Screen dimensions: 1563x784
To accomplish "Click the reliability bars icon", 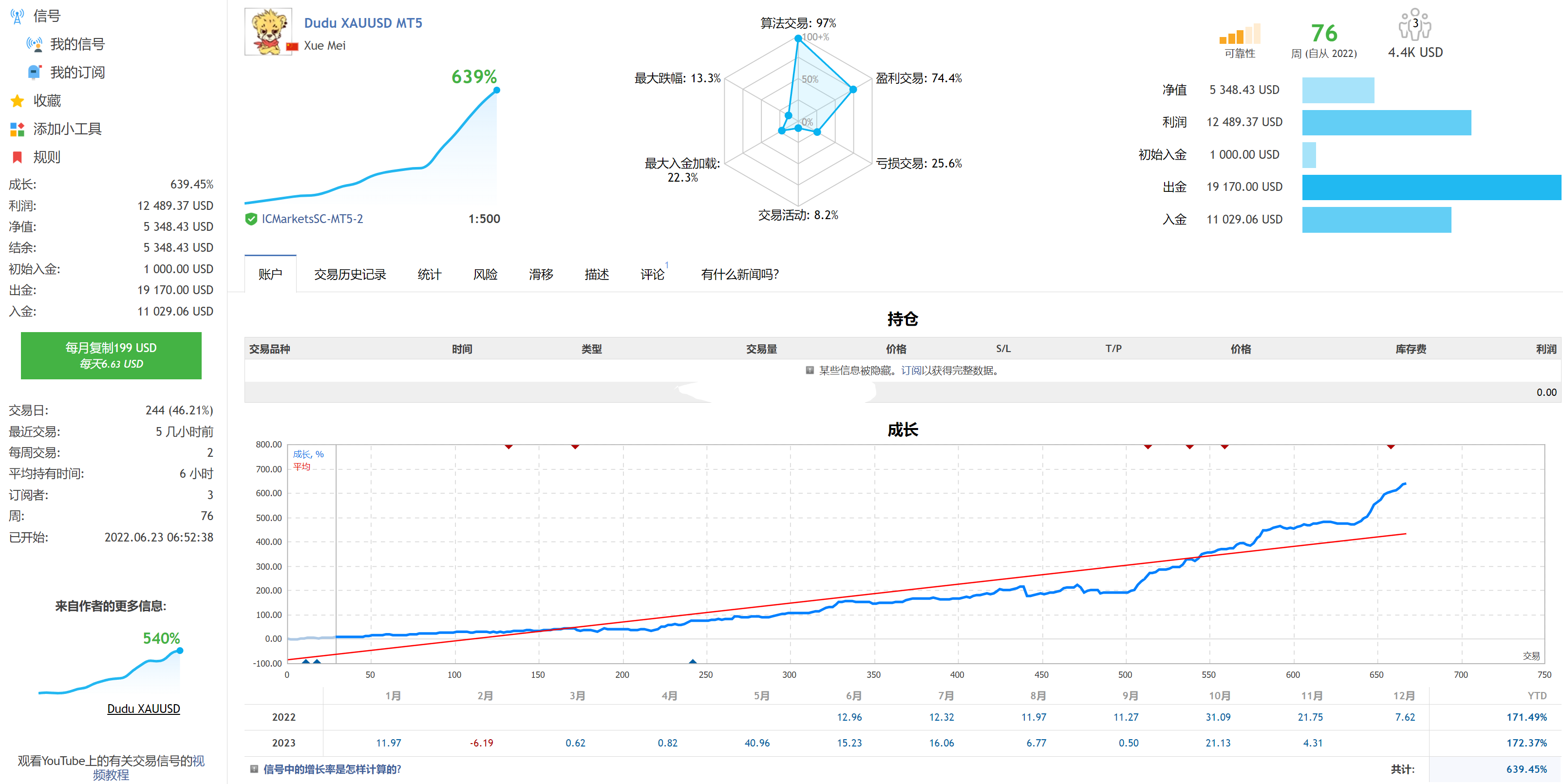I will coord(1239,34).
